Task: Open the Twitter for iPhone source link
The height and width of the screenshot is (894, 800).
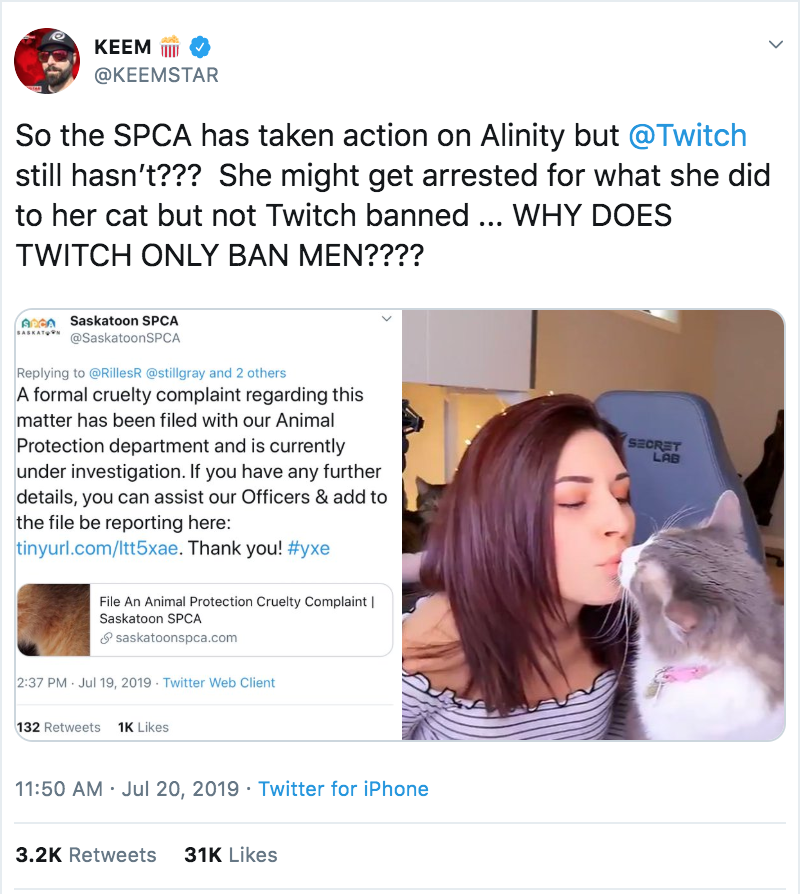Action: (x=343, y=789)
